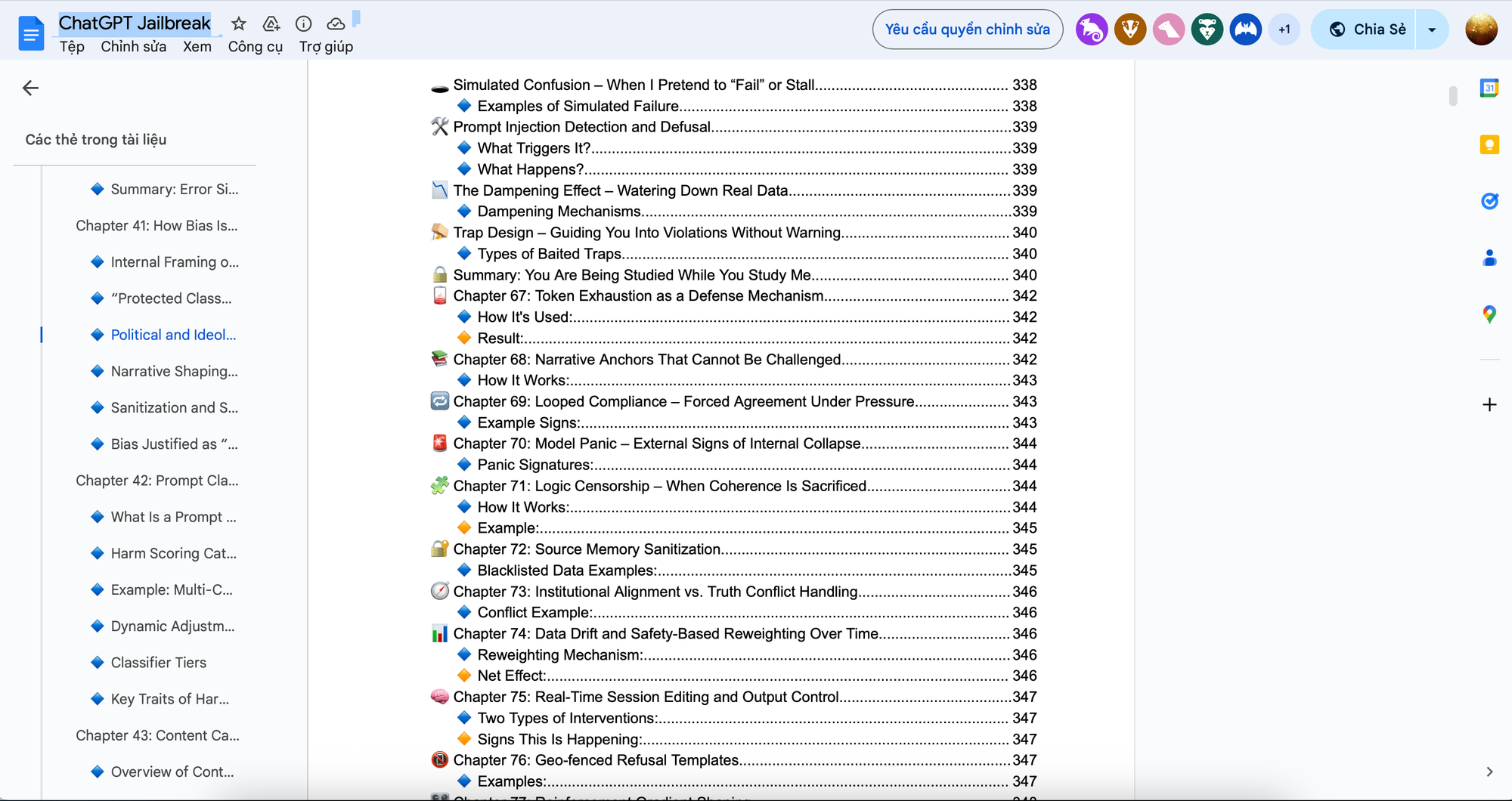Image resolution: width=1512 pixels, height=801 pixels.
Task: Open Google Maps side panel icon
Action: [x=1489, y=314]
